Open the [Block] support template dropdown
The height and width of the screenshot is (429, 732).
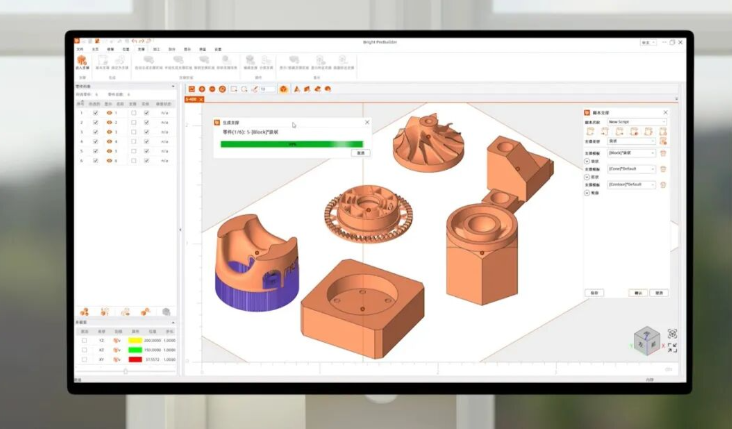632,153
